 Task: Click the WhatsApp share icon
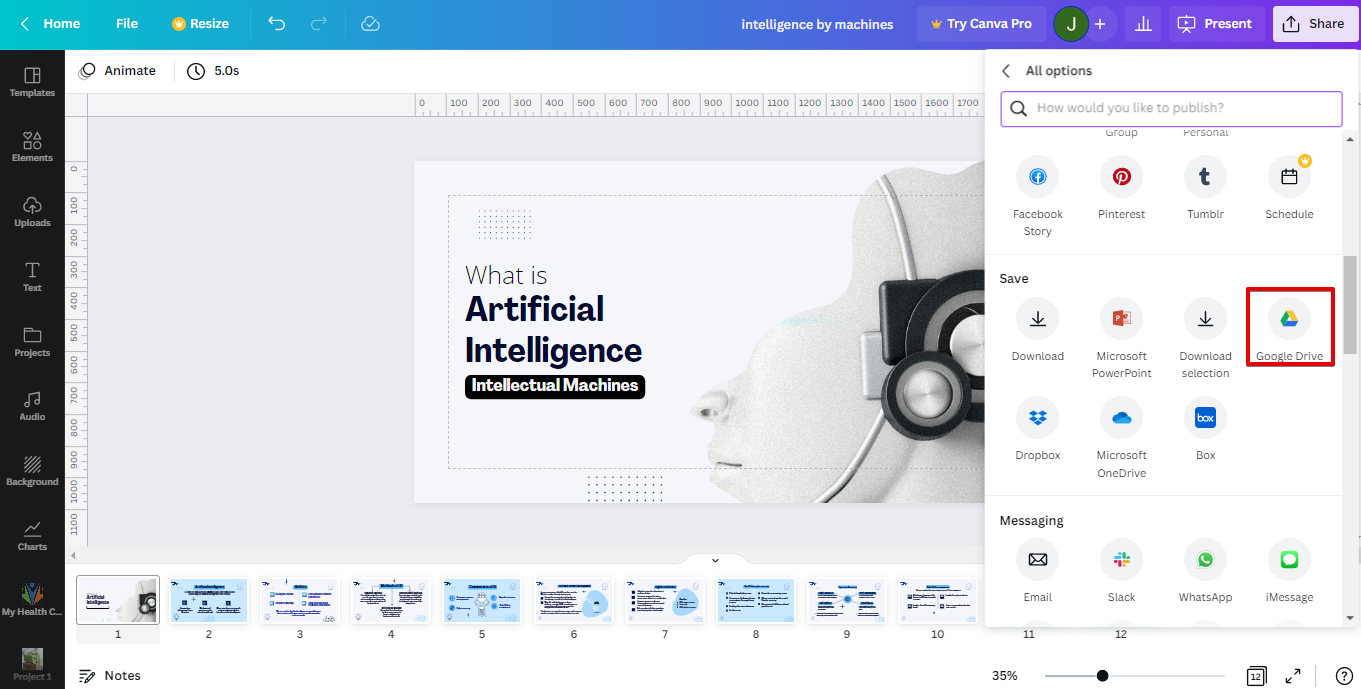point(1205,560)
